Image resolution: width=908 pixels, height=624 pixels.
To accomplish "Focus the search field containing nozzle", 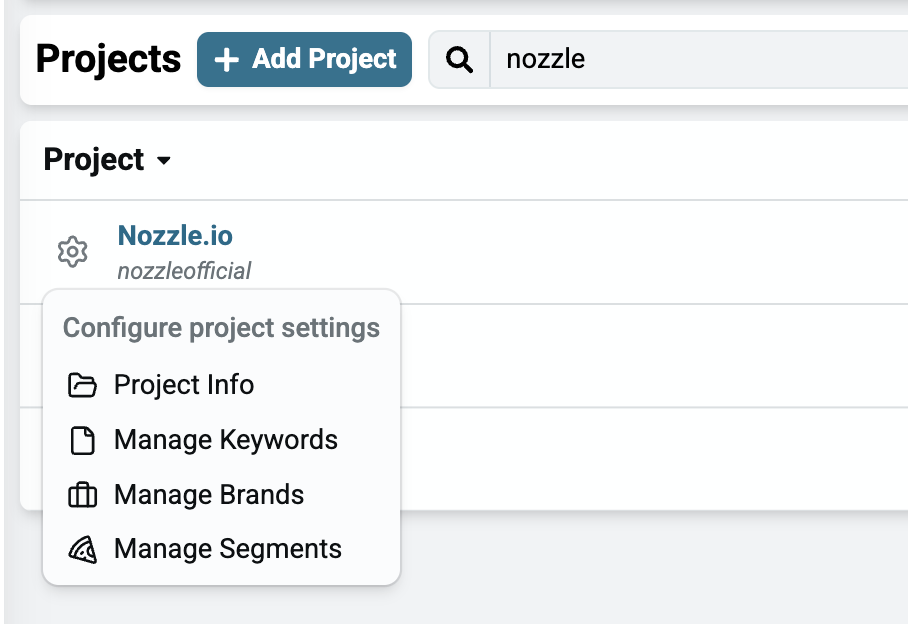I will [x=700, y=60].
